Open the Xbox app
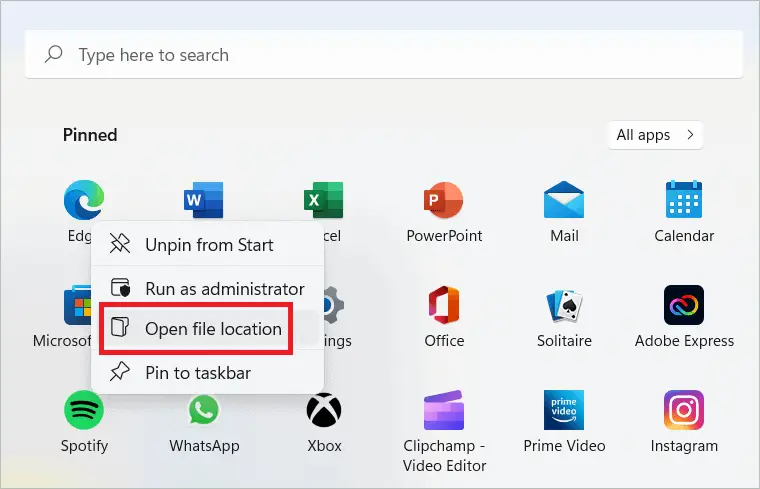 [x=324, y=410]
